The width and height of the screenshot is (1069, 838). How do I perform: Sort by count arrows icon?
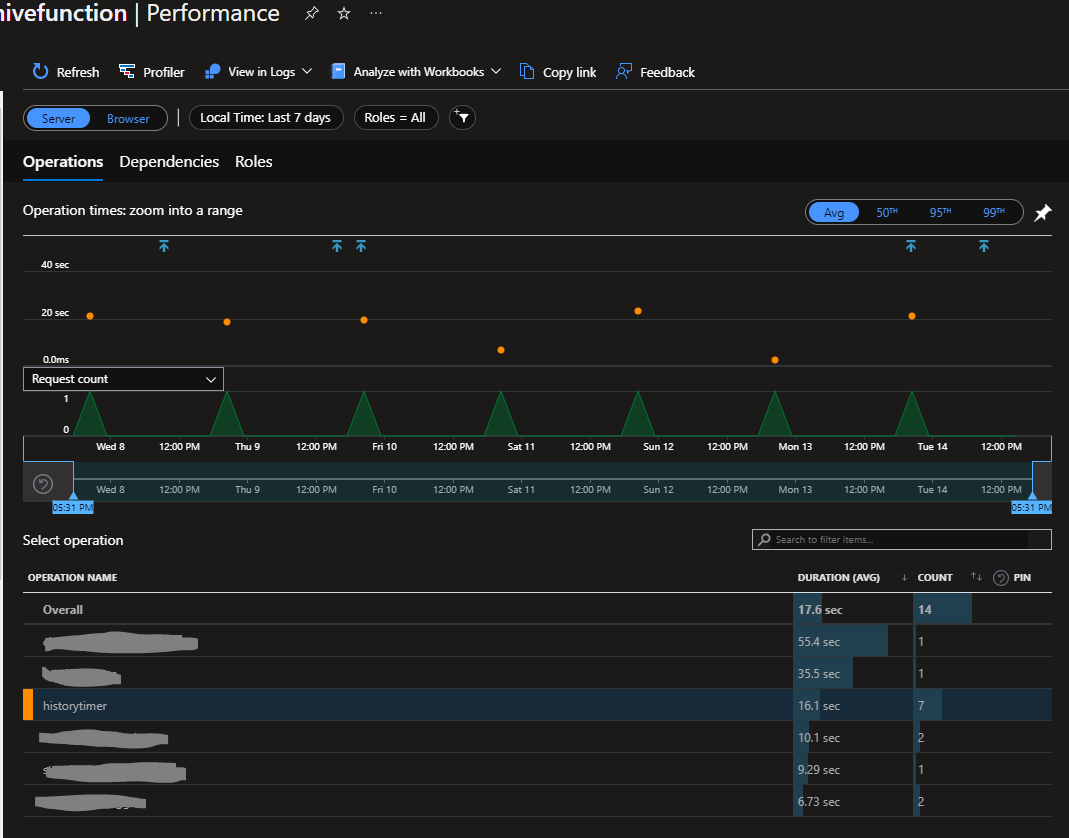coord(976,577)
